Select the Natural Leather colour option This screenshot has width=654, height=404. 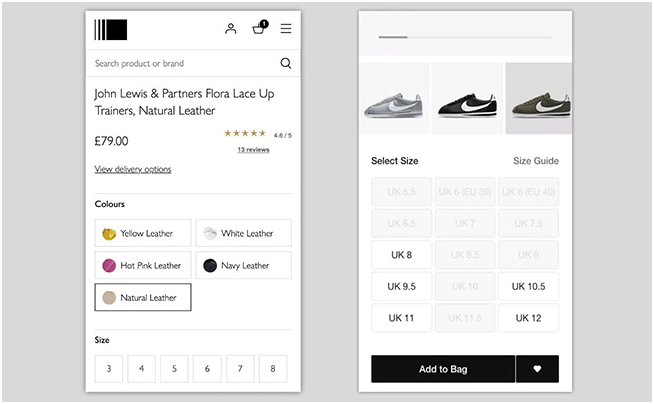(143, 297)
